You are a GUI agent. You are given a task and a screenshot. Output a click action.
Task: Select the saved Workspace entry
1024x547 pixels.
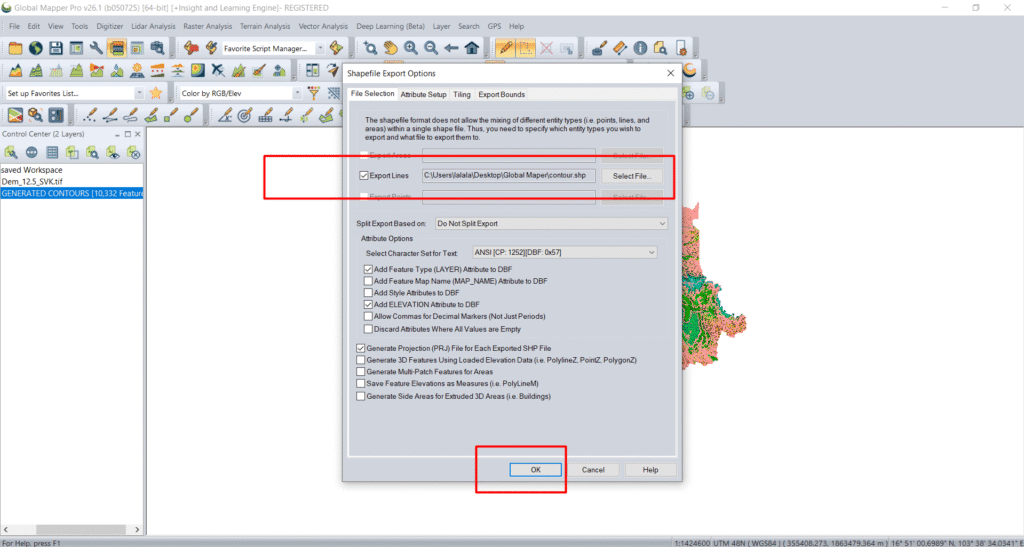(x=32, y=170)
